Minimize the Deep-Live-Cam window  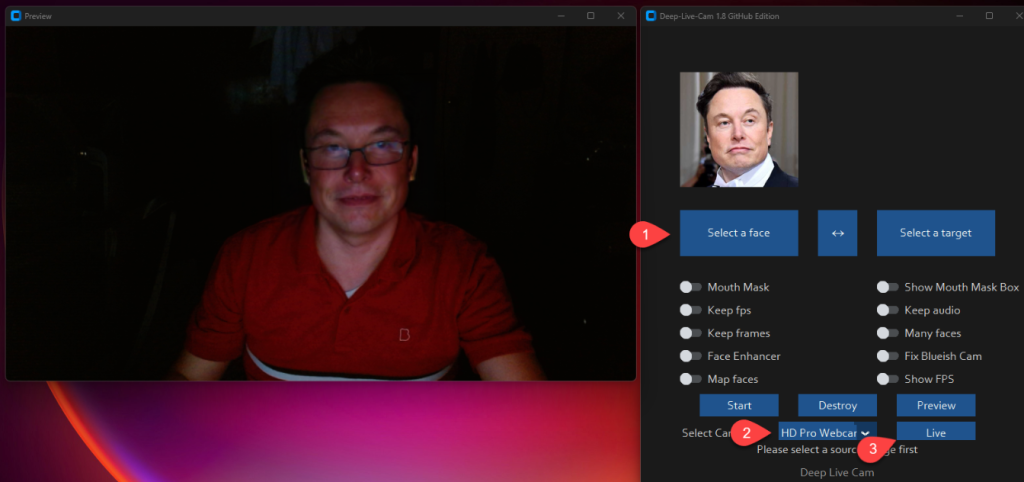(959, 16)
